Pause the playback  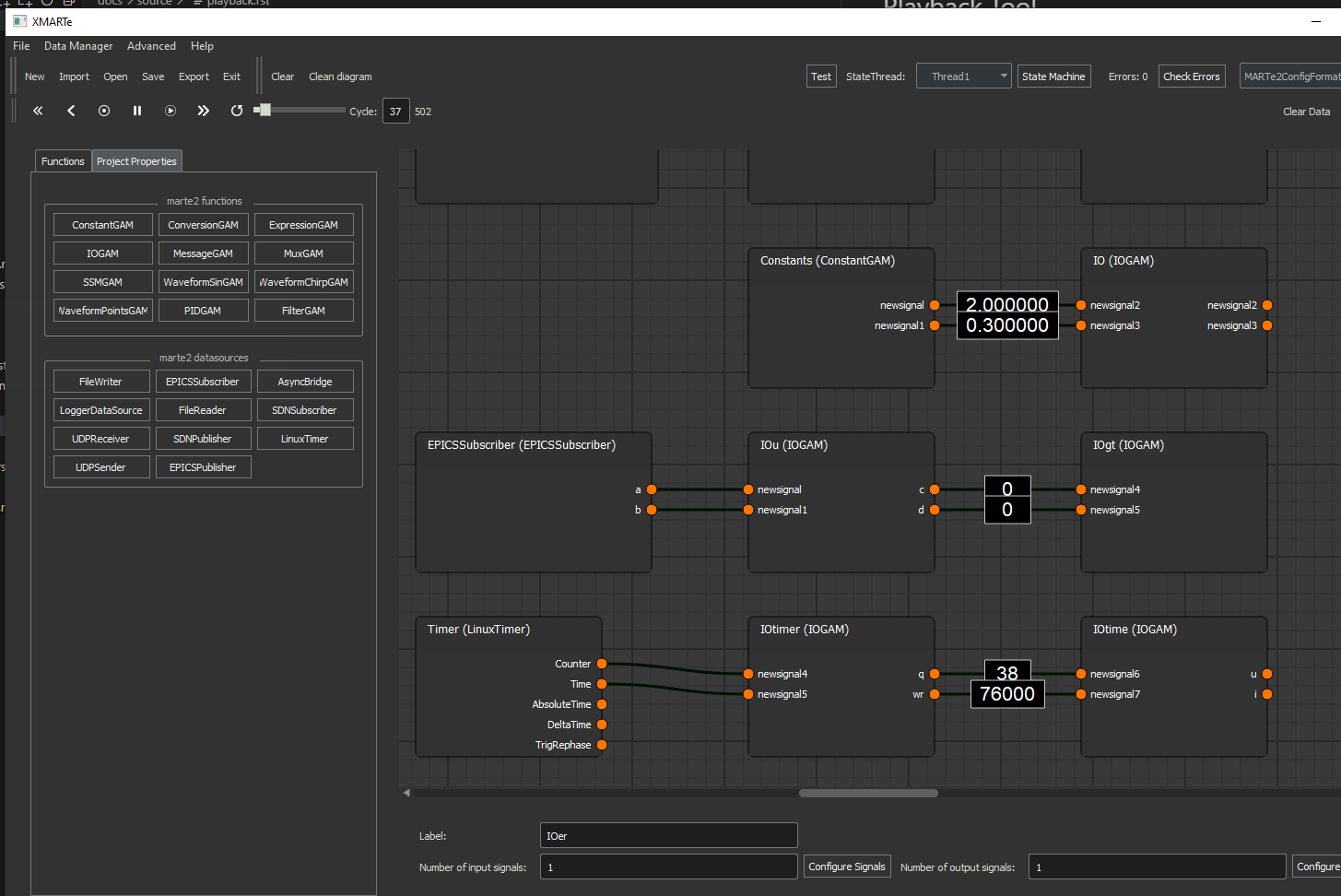(137, 111)
